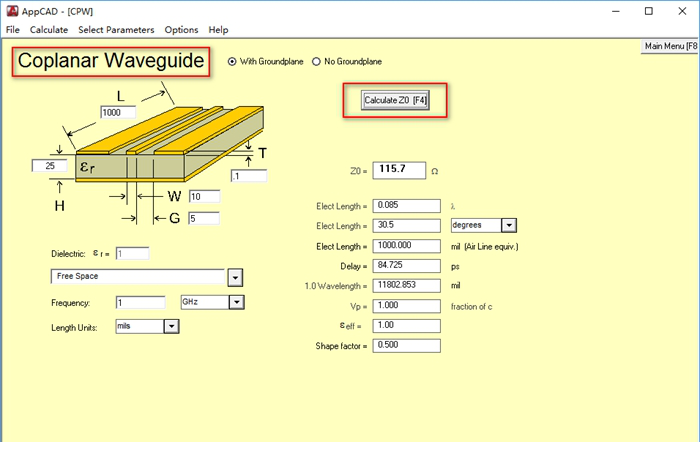The height and width of the screenshot is (459, 700).
Task: Click the Elect Length 1000.000 field
Action: point(406,246)
